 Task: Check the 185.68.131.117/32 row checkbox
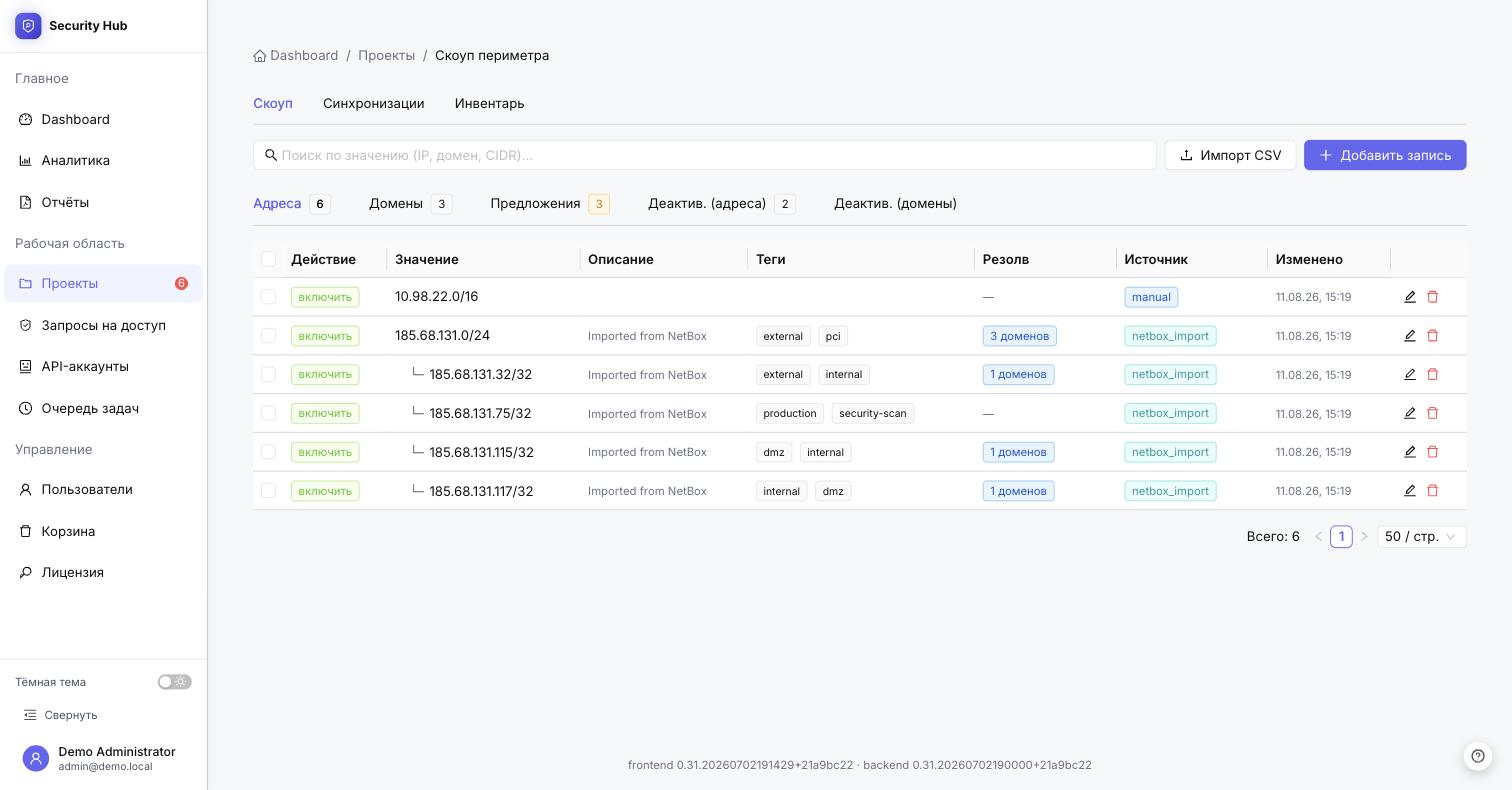coord(268,491)
